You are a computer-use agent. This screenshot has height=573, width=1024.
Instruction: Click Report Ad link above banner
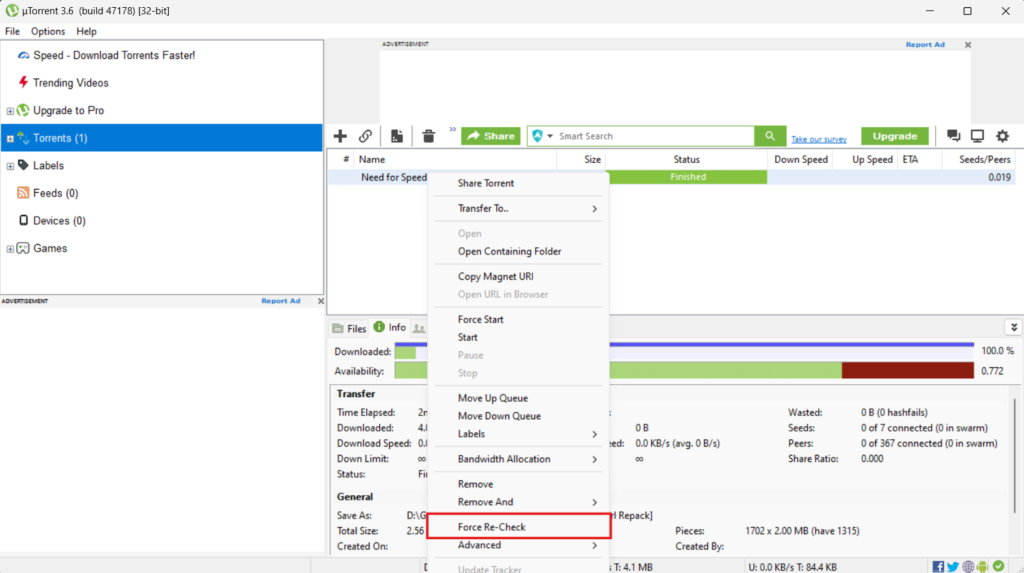click(x=925, y=44)
